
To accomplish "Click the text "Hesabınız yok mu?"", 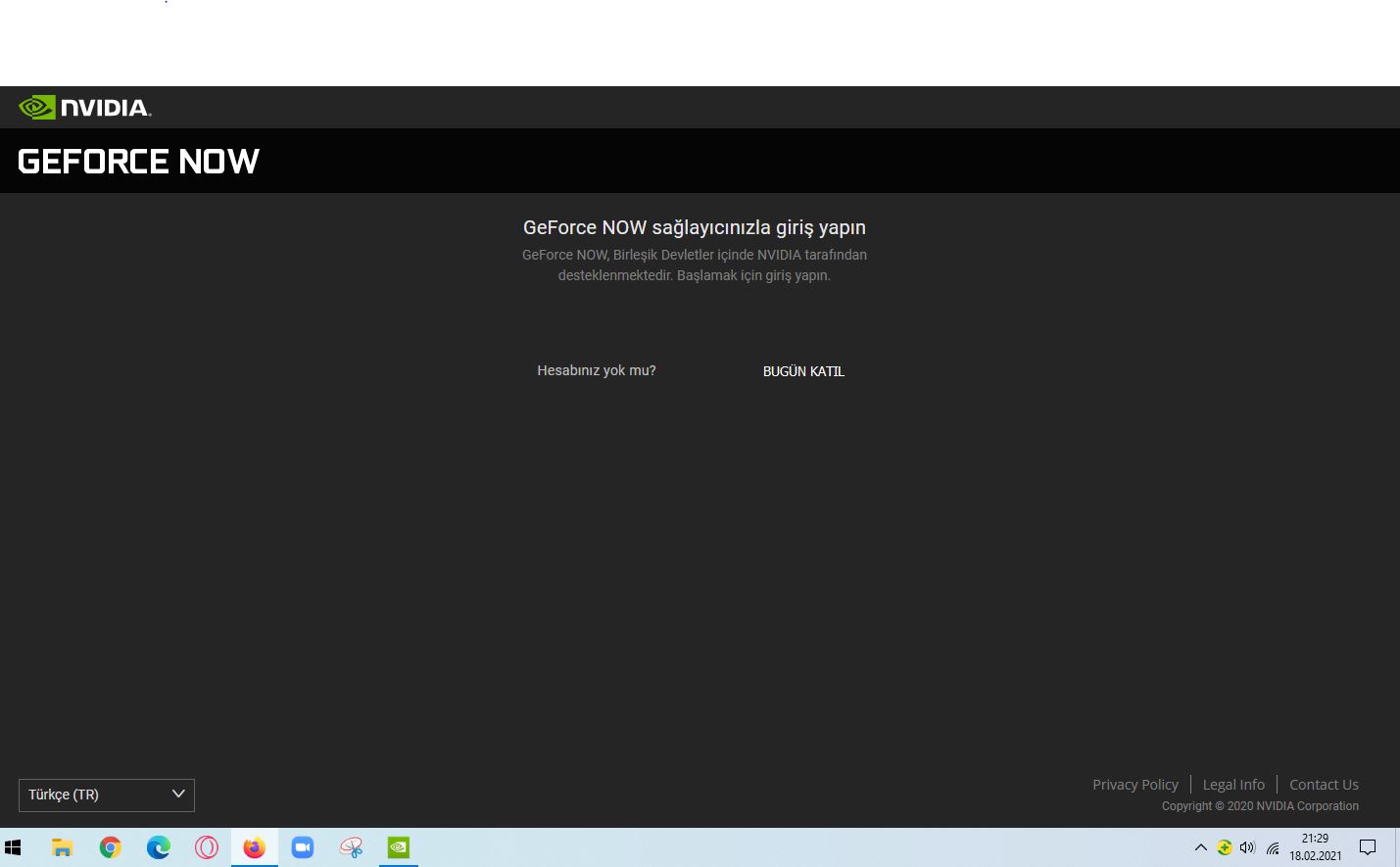I will [597, 370].
